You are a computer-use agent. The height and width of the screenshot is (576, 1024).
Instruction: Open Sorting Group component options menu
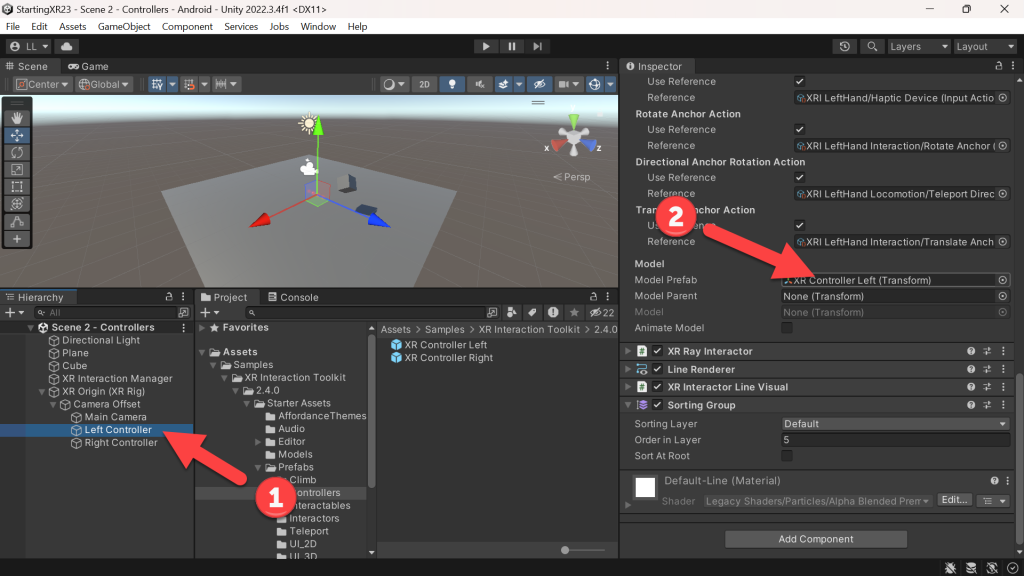[1004, 405]
